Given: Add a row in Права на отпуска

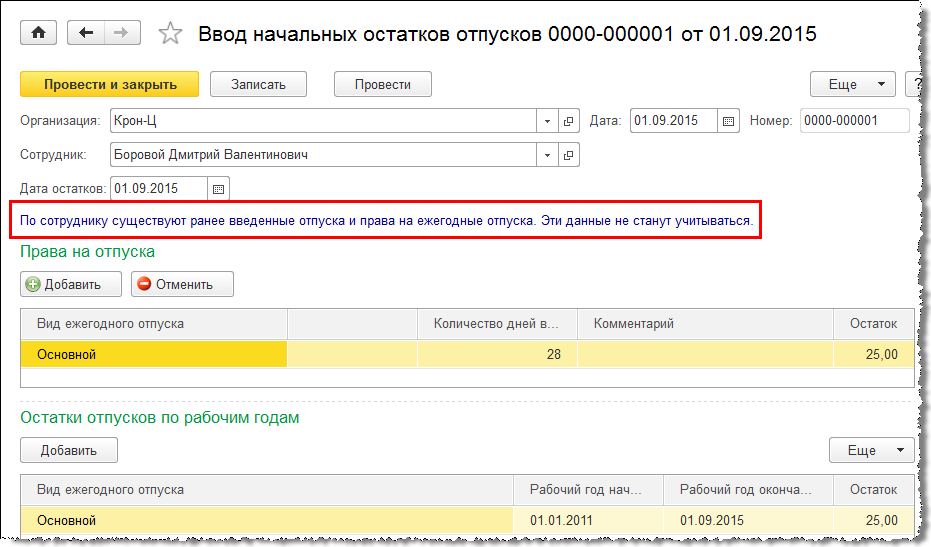Looking at the screenshot, I should (x=71, y=284).
